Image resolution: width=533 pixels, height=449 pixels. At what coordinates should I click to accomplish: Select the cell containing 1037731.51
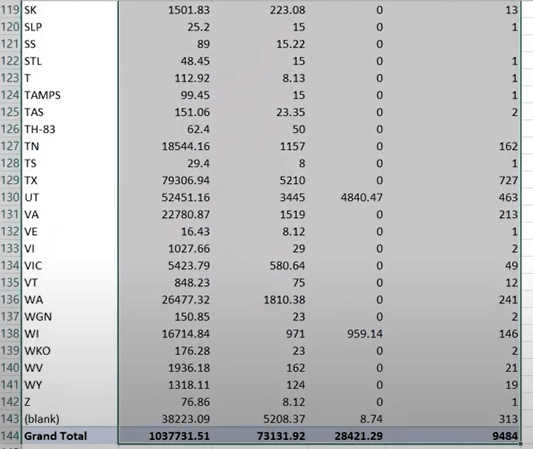click(x=166, y=436)
